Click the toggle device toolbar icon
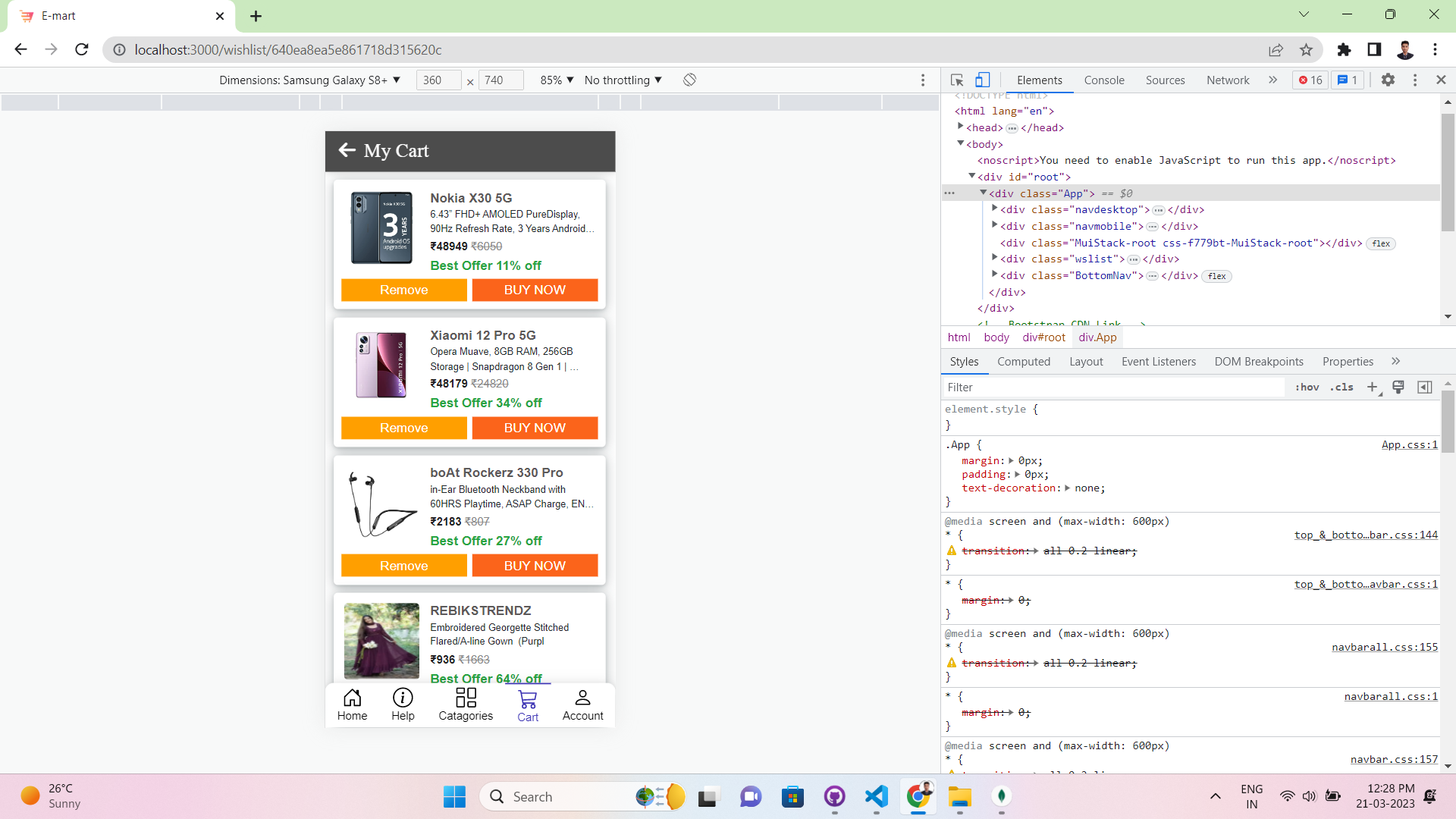Screen dimensions: 1456x819 (982, 80)
